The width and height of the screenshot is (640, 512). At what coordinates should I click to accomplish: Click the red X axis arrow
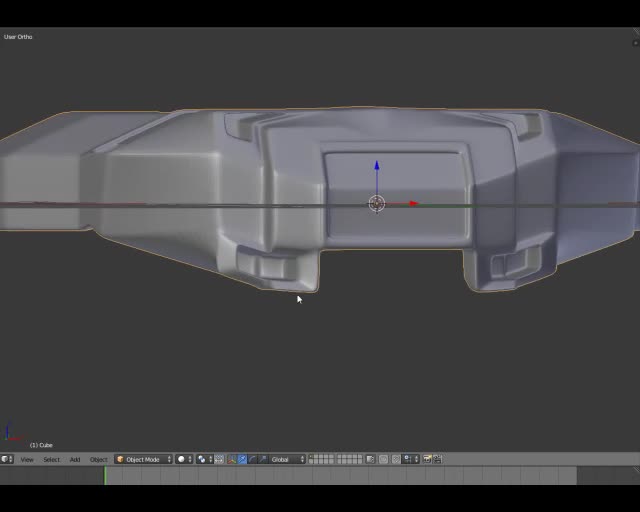(414, 203)
